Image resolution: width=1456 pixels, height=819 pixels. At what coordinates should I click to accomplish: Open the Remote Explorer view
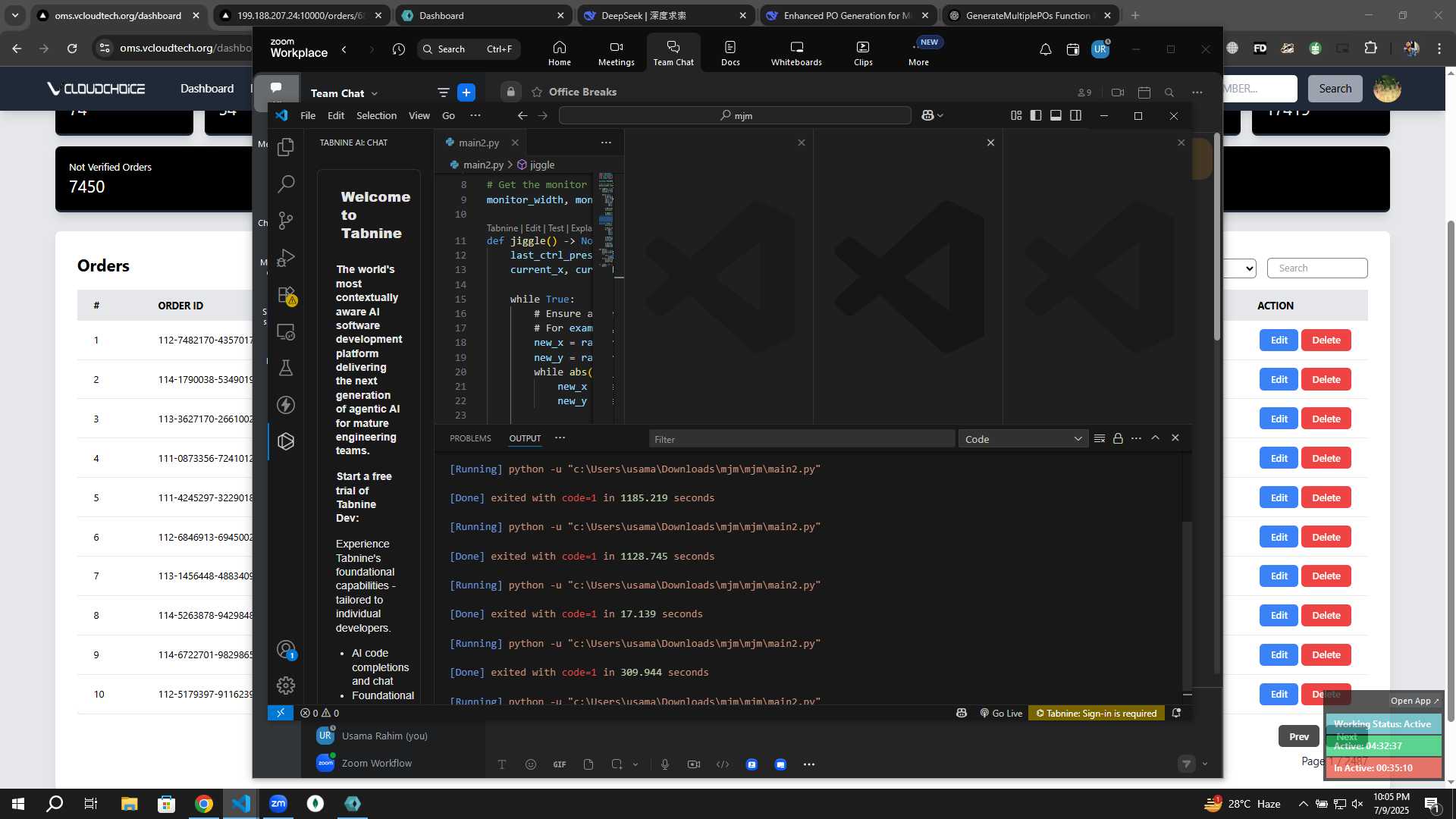[x=286, y=331]
